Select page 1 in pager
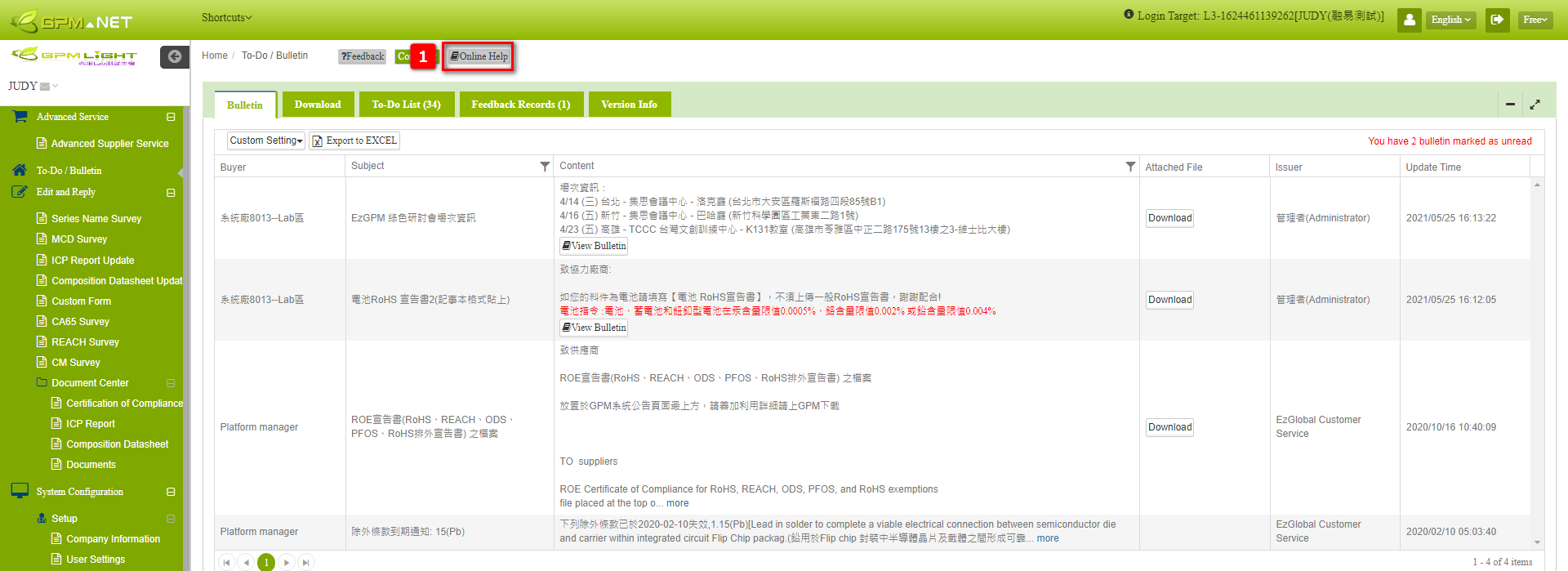1568x571 pixels. tap(266, 562)
